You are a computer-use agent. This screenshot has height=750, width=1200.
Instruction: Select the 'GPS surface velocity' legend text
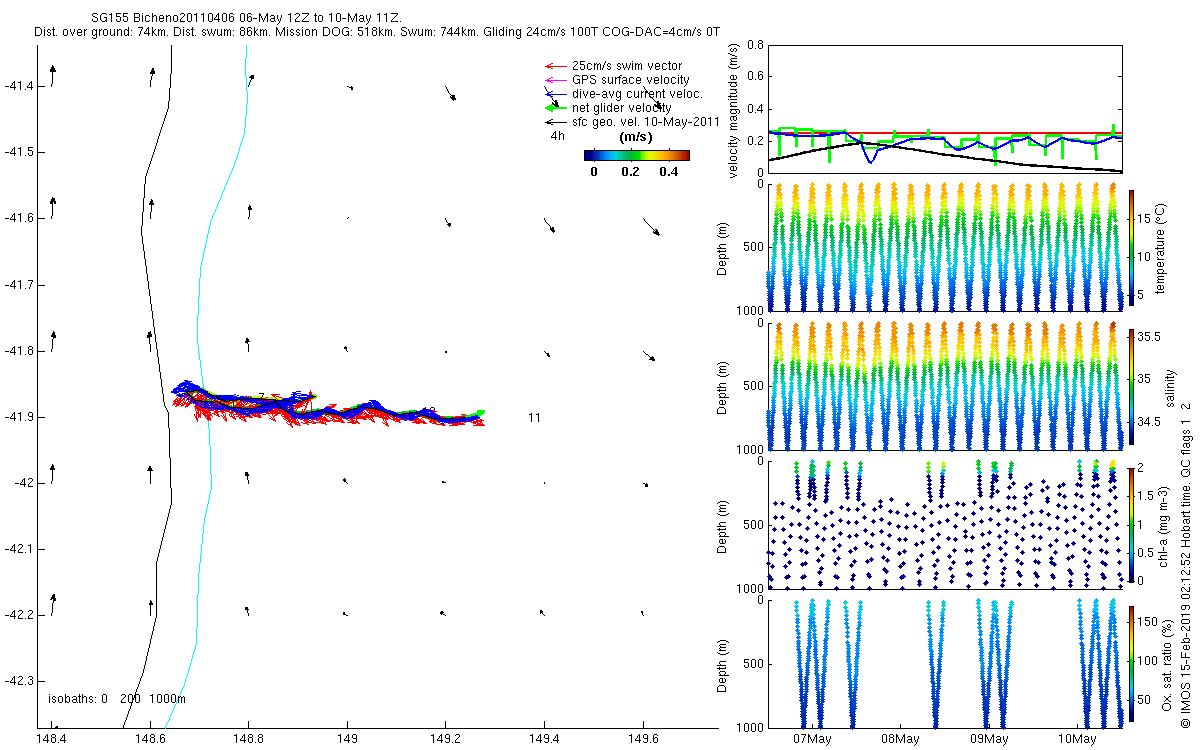pos(630,79)
